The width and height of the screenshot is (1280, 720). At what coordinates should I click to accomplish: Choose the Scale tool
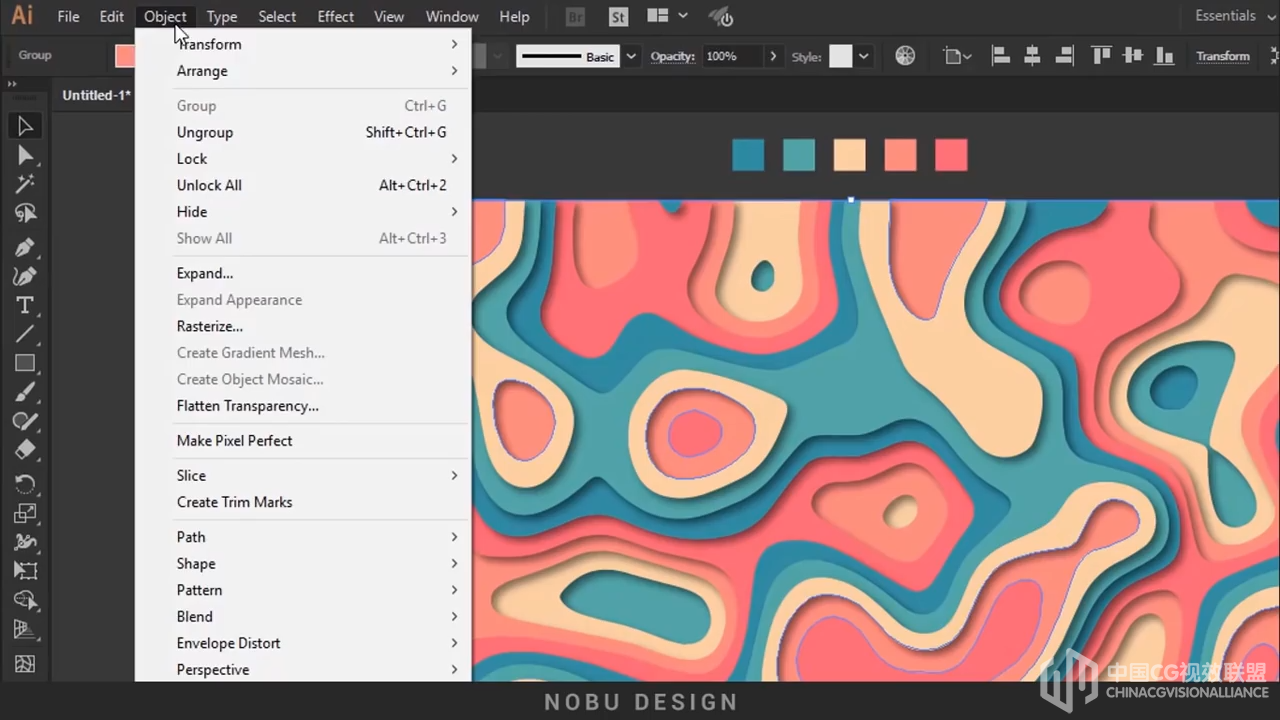(x=25, y=513)
